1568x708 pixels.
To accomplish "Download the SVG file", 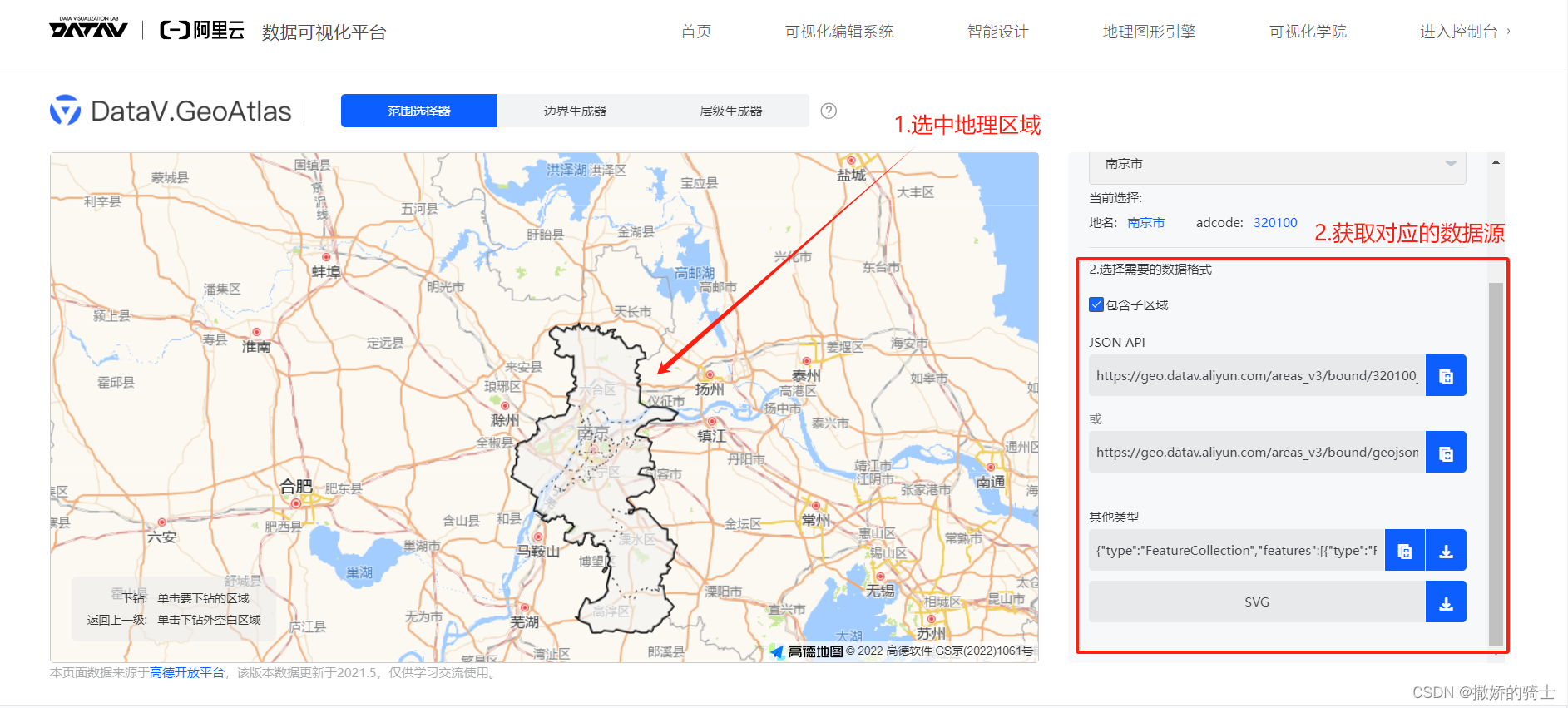I will click(1447, 602).
